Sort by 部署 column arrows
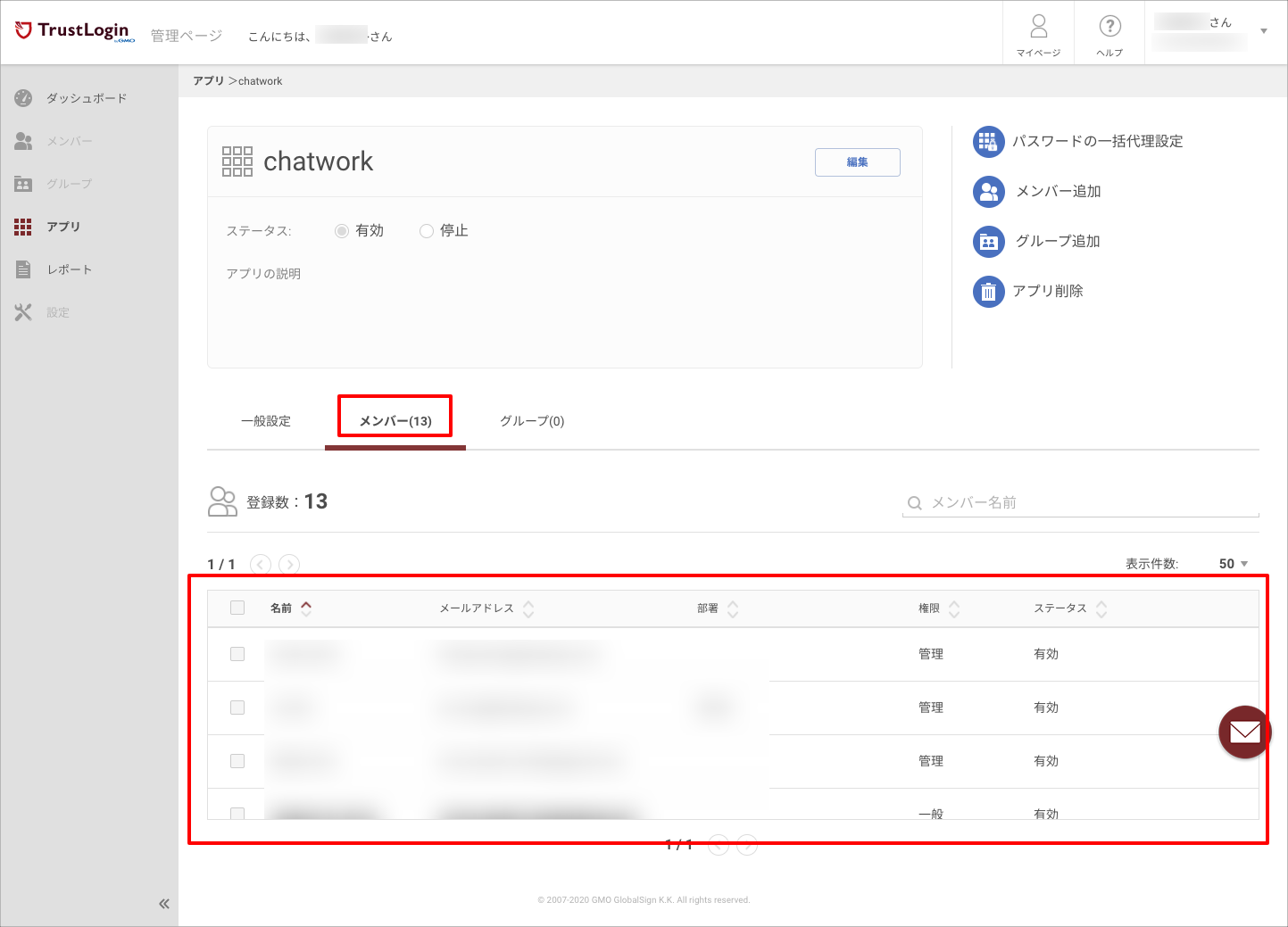This screenshot has height=927, width=1288. [733, 608]
